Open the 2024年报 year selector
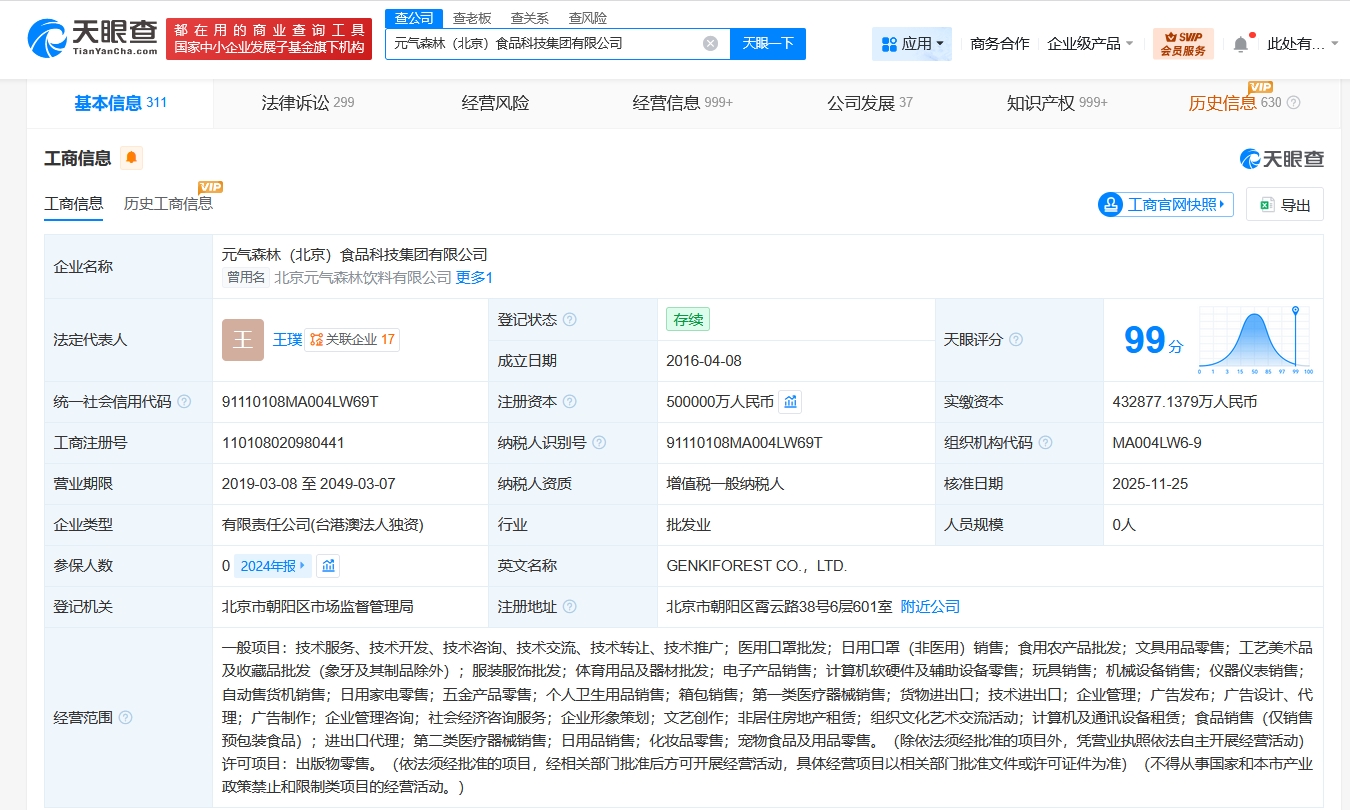This screenshot has width=1350, height=810. tap(273, 566)
